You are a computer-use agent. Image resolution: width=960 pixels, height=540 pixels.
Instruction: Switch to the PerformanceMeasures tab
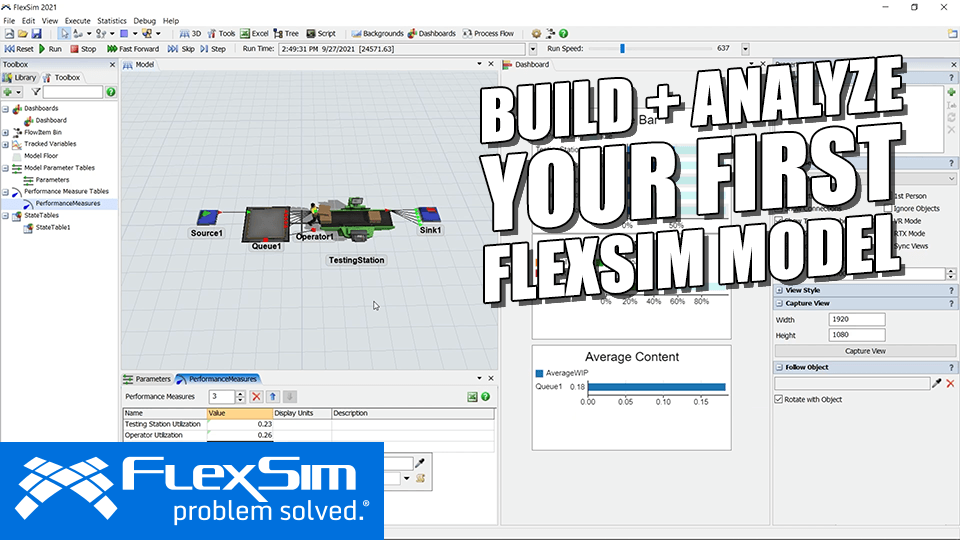click(217, 379)
